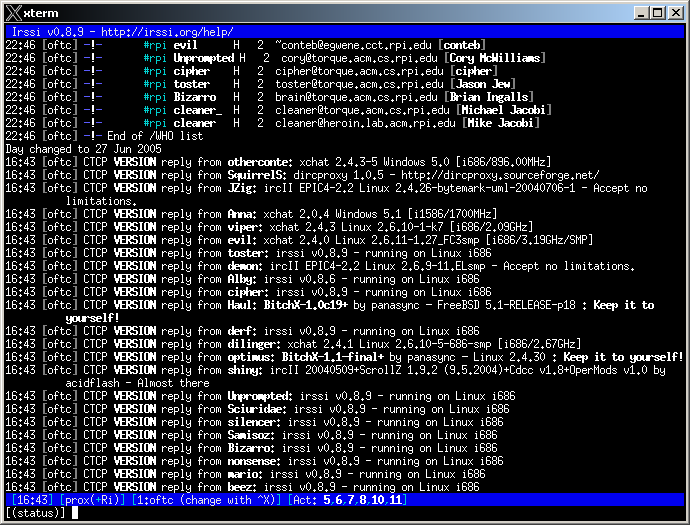The image size is (690, 525).
Task: Click nick 'Unprompted' in the #rpi WHO list
Action: point(203,58)
